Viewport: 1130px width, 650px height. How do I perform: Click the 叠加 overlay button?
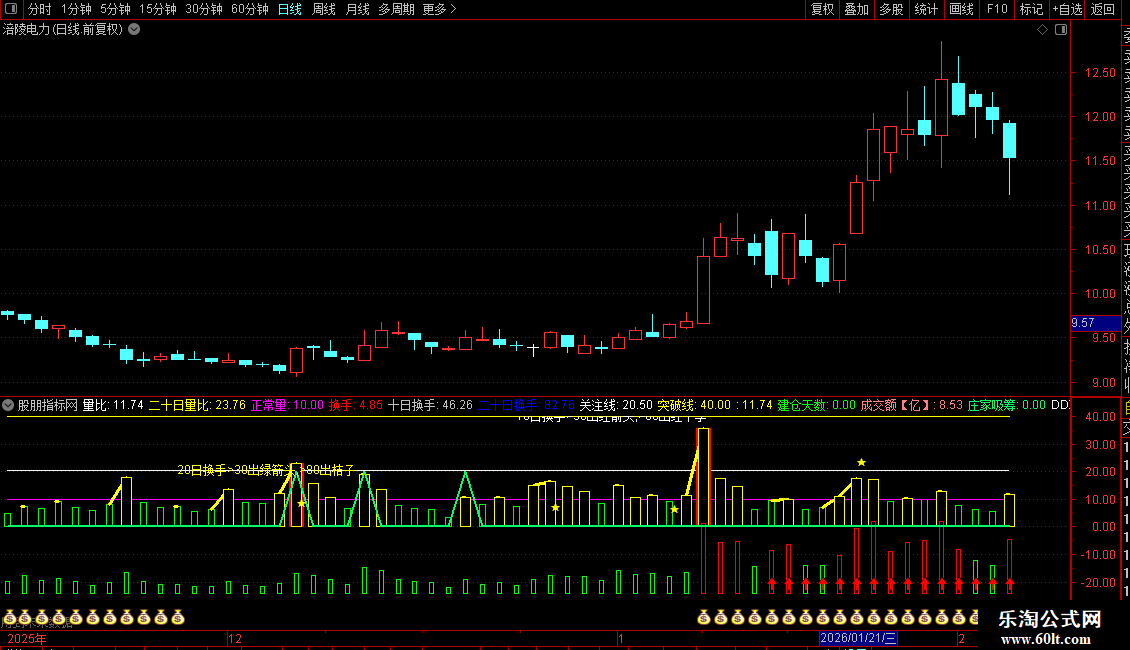pos(857,9)
